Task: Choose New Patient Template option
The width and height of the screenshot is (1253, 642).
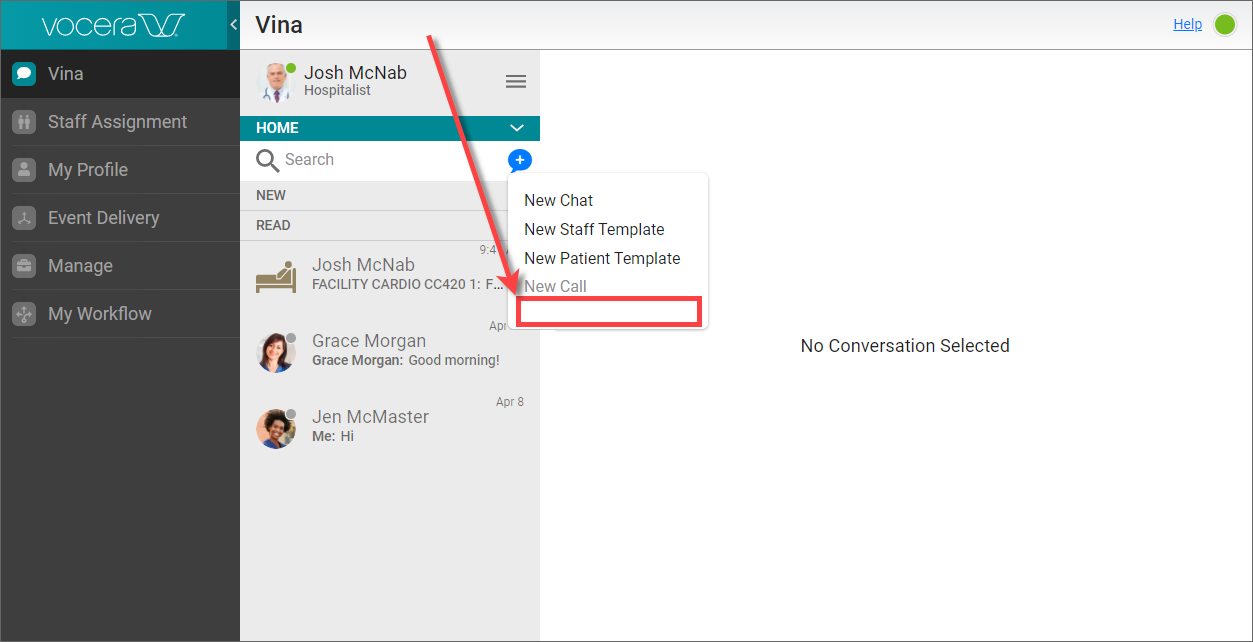Action: 602,258
